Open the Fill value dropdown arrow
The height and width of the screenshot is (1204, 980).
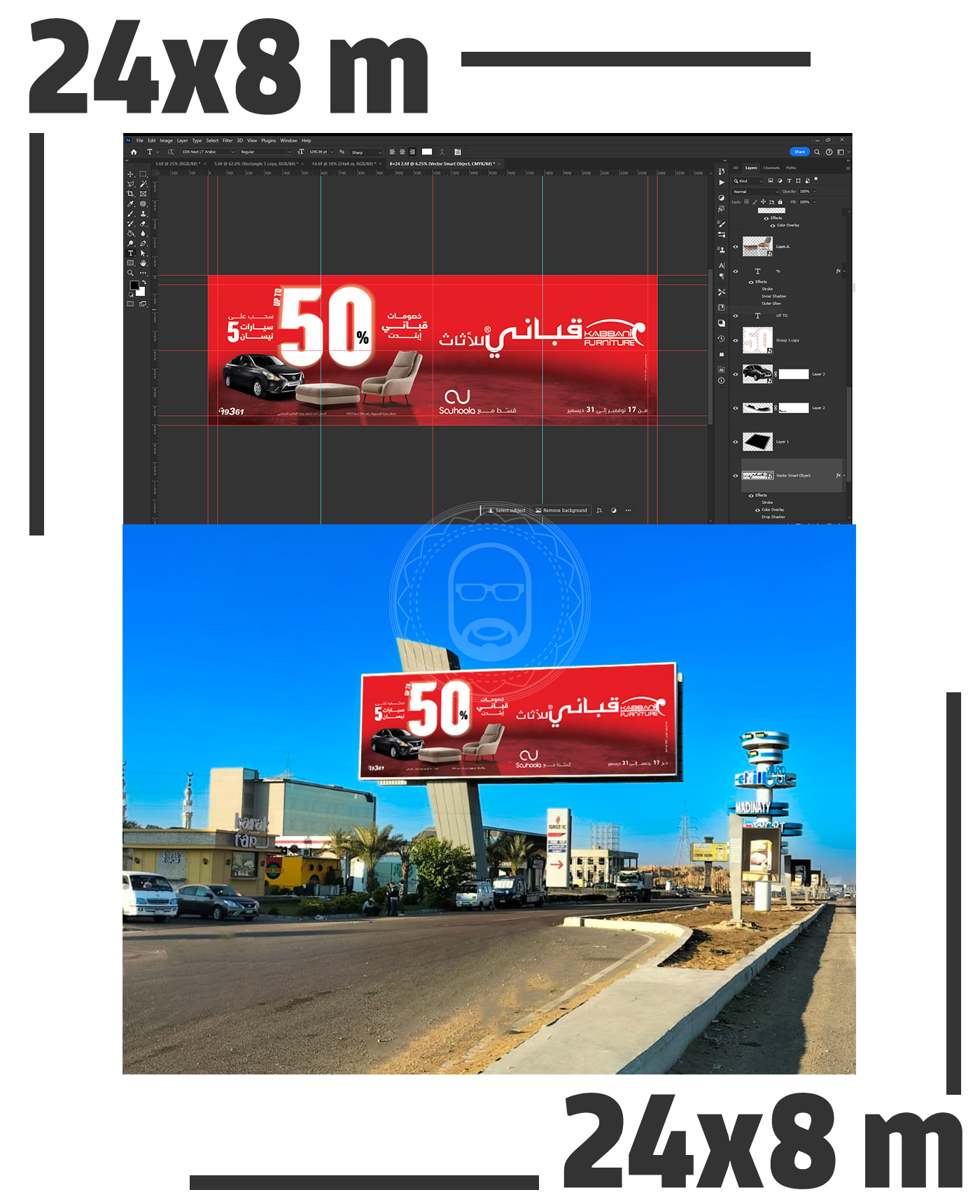click(815, 202)
